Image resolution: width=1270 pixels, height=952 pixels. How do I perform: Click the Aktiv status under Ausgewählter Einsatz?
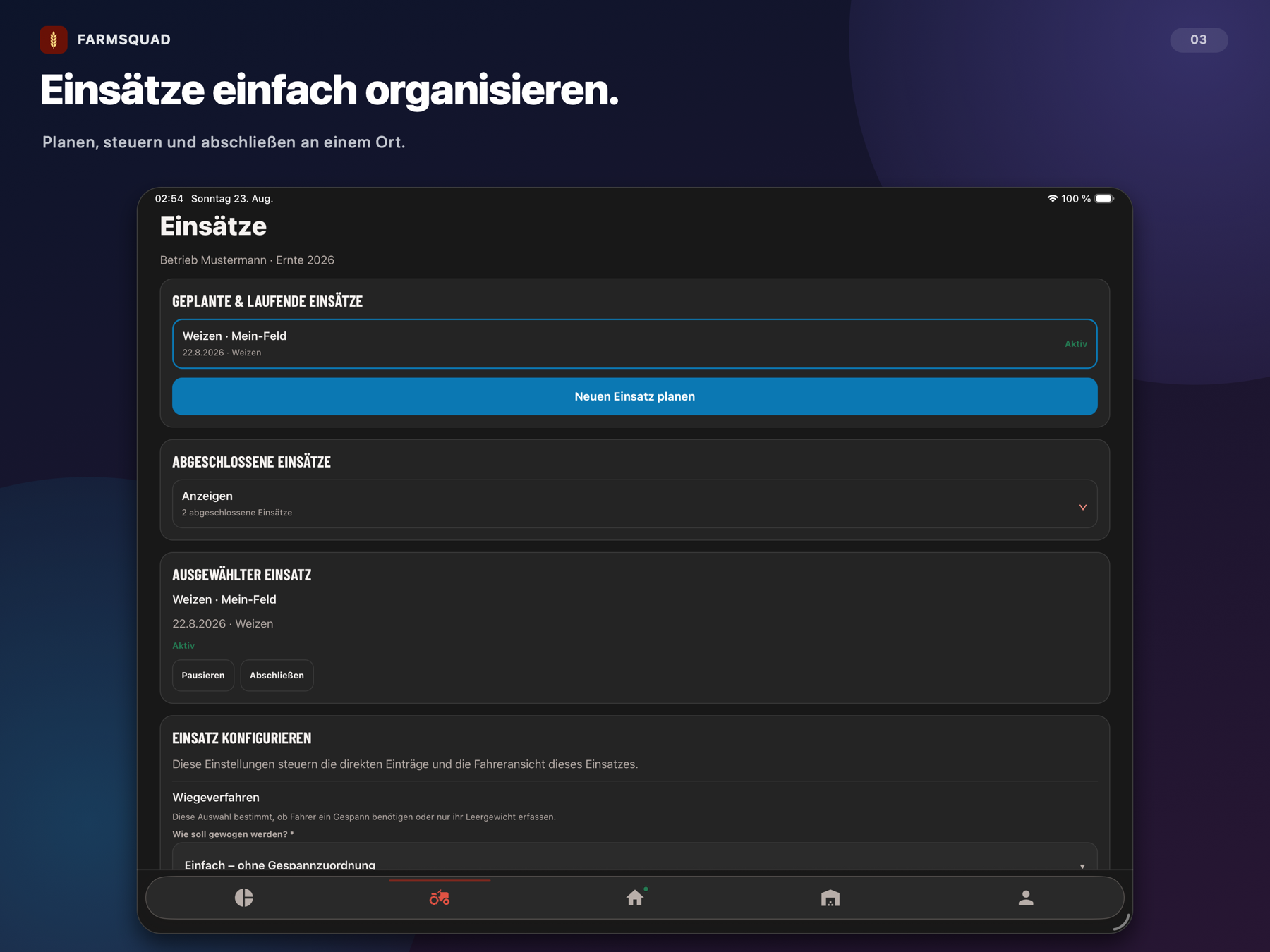(x=183, y=646)
